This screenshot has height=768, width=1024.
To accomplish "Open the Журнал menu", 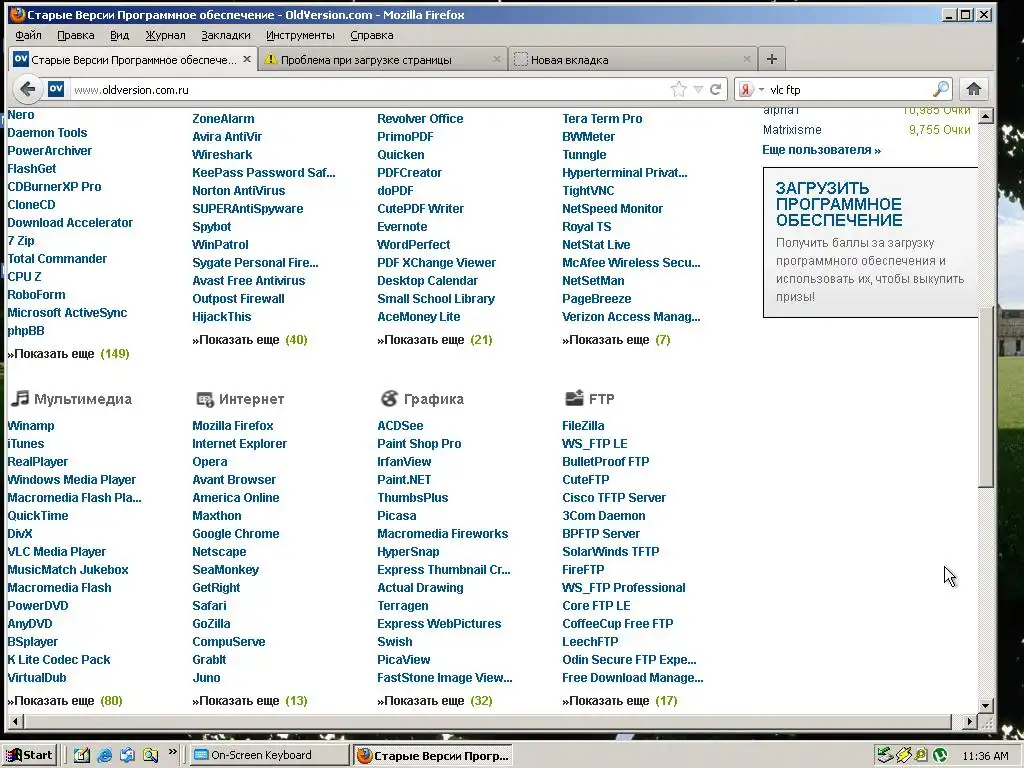I will click(x=165, y=35).
